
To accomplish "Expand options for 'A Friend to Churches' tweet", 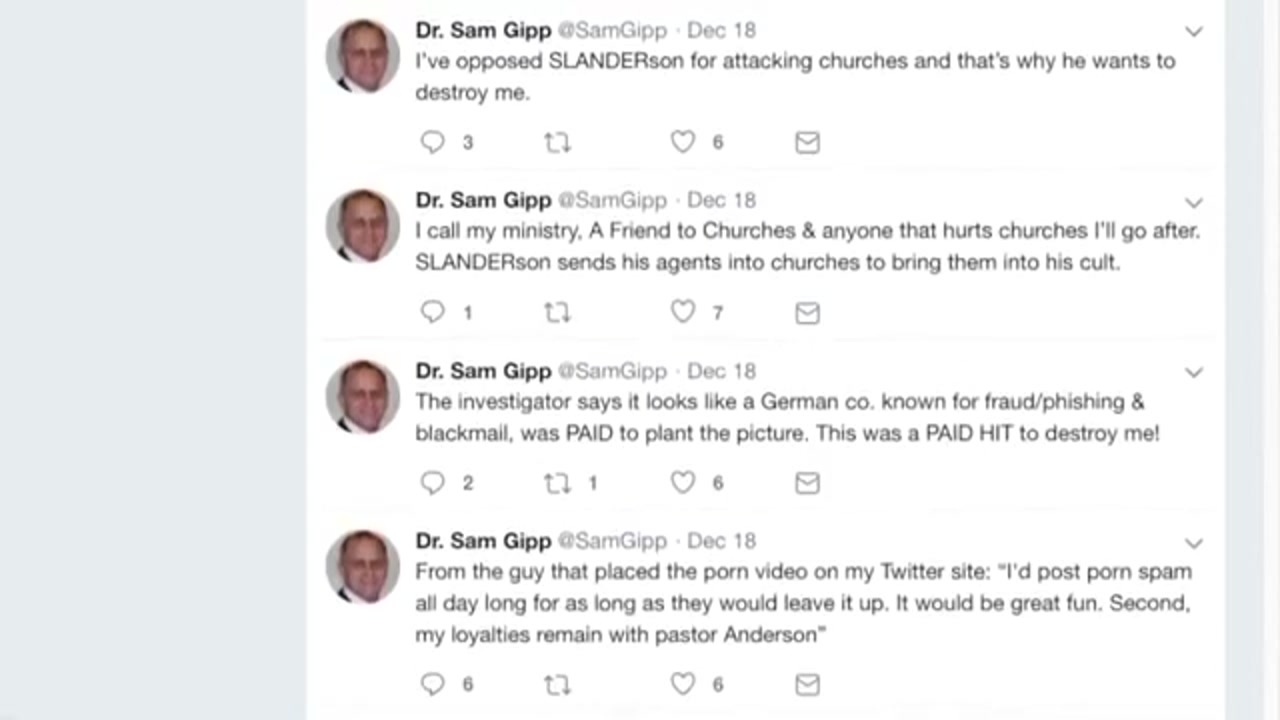I will point(1193,202).
